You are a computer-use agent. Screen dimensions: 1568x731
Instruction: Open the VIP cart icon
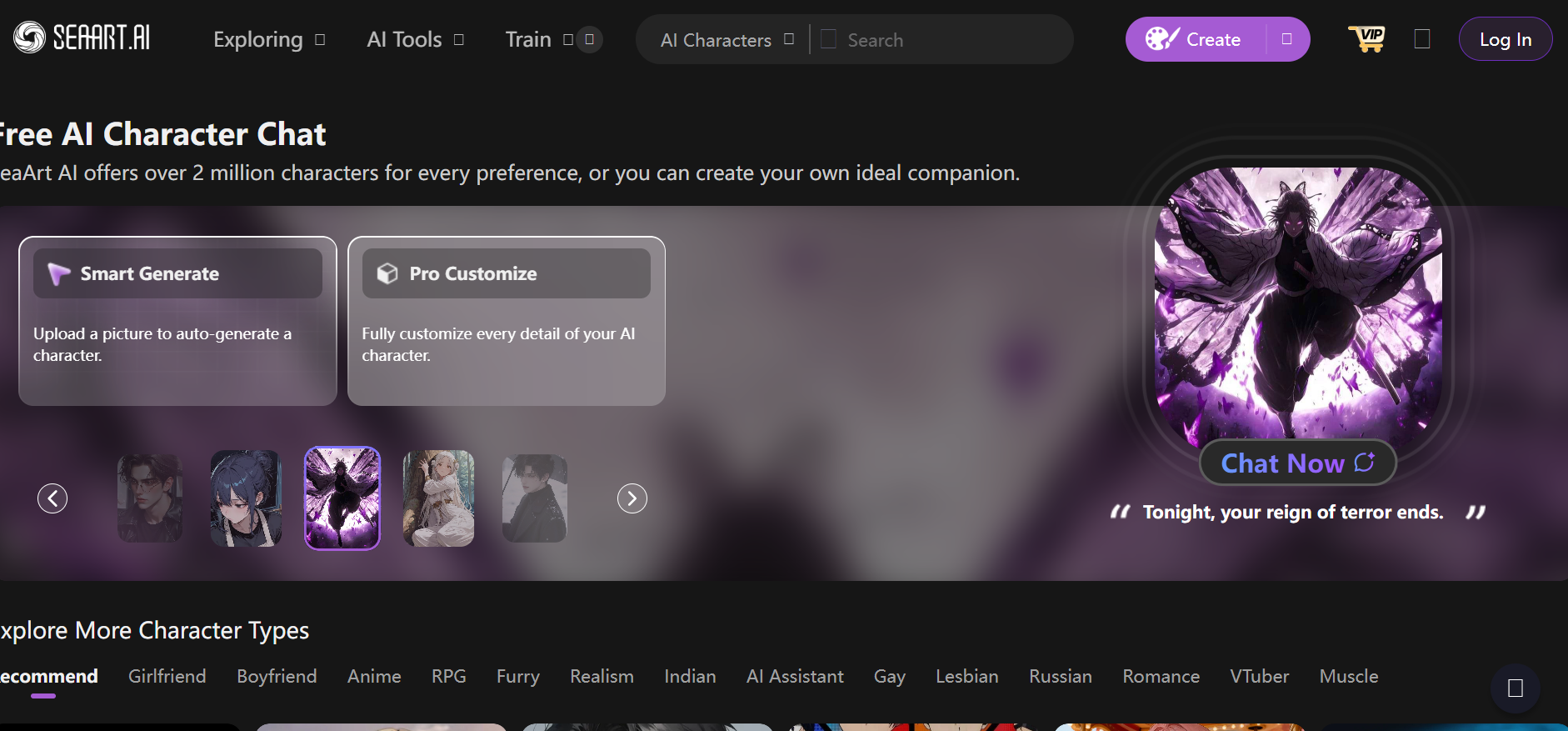1366,38
